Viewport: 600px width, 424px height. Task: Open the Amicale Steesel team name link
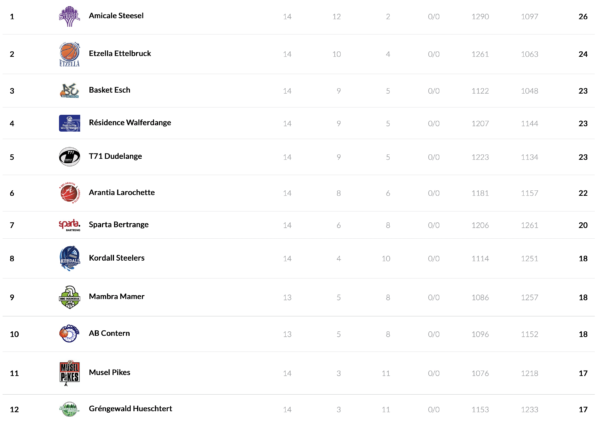[115, 17]
